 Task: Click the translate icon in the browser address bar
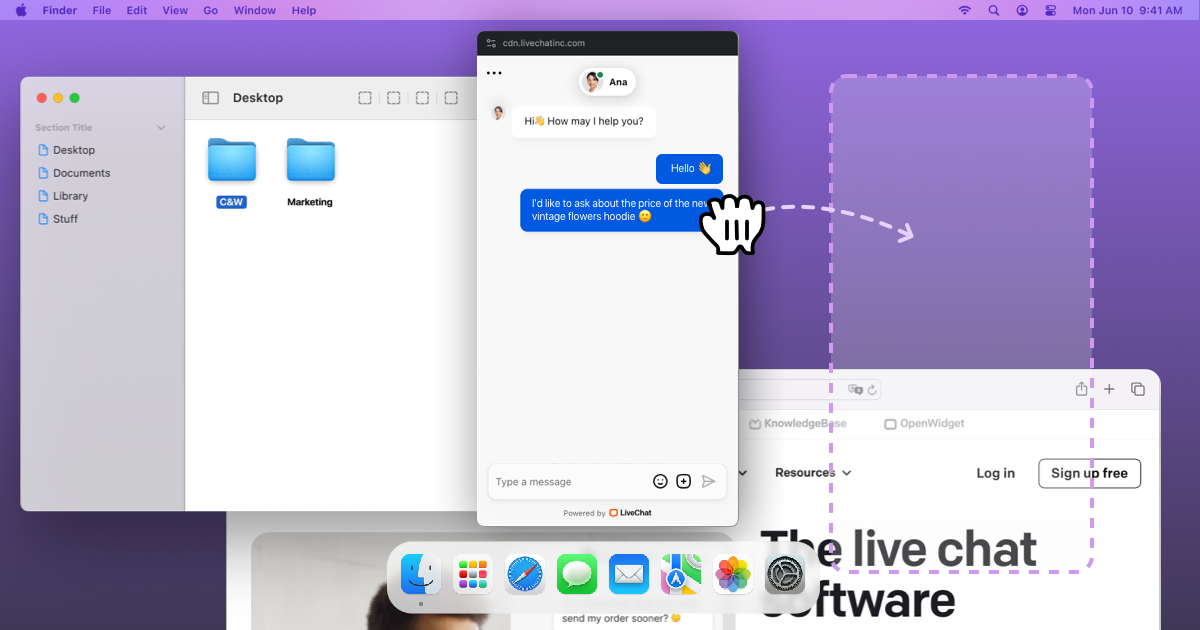click(x=855, y=389)
